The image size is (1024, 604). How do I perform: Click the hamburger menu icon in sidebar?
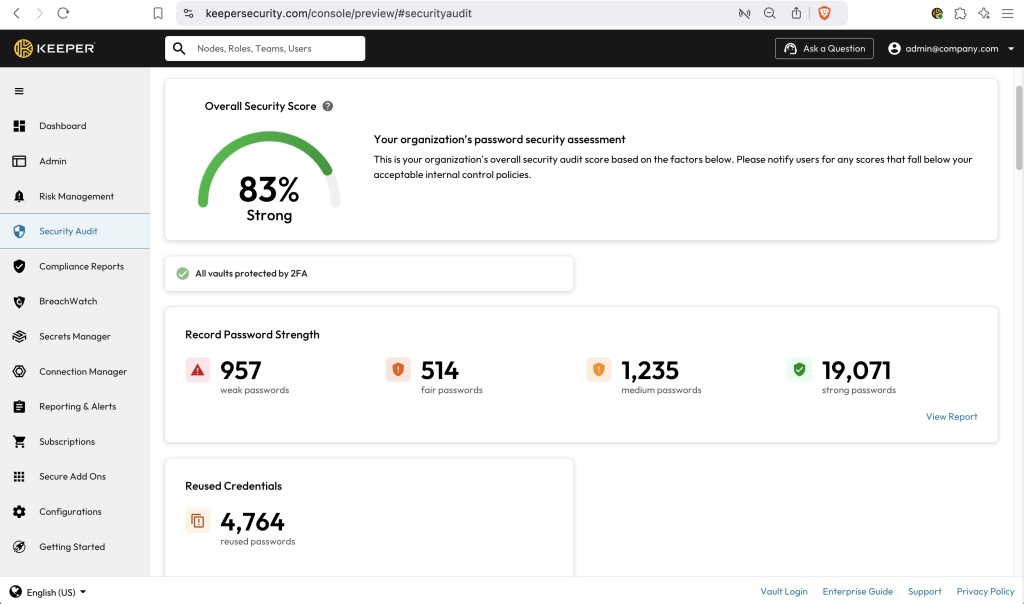18,92
